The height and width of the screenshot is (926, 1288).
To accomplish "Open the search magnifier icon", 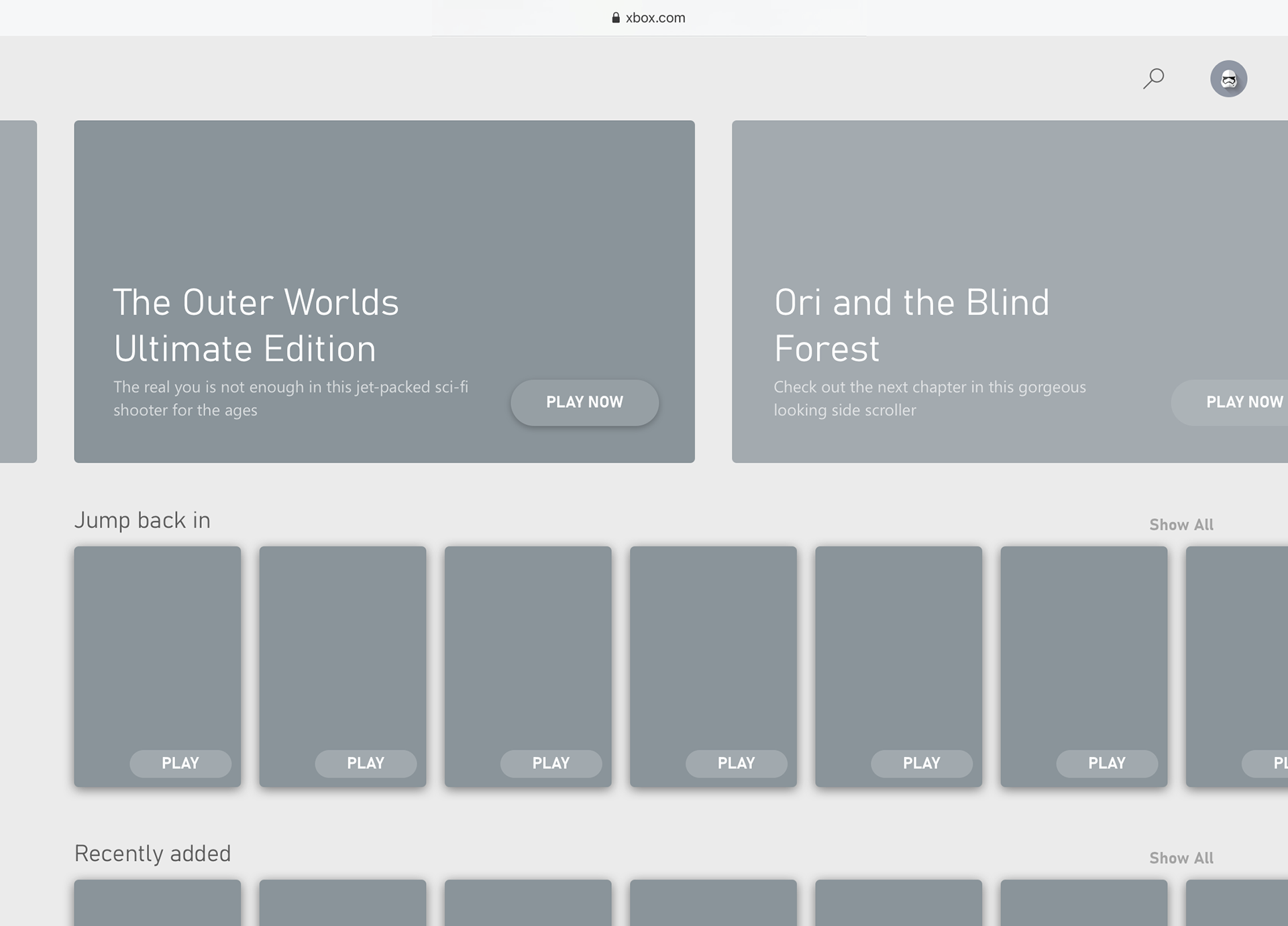I will (x=1153, y=78).
